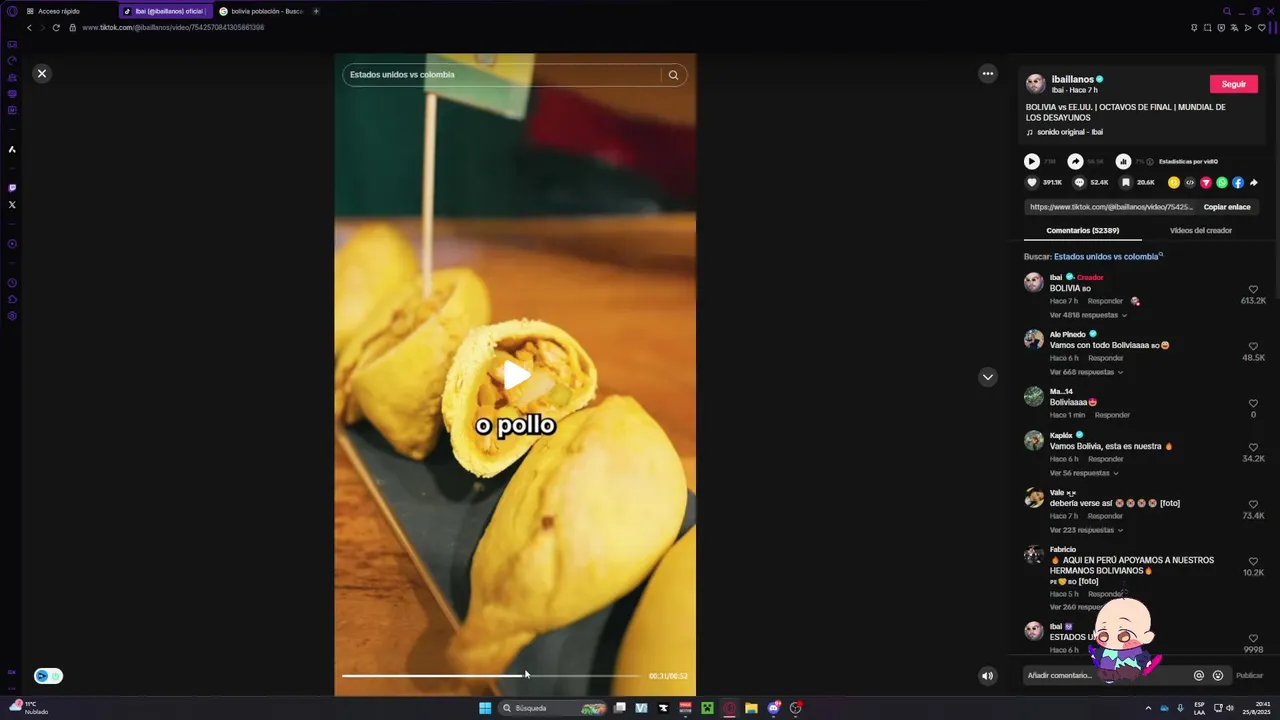
Task: Follow ibaillanos with Seguir button
Action: pyautogui.click(x=1233, y=84)
